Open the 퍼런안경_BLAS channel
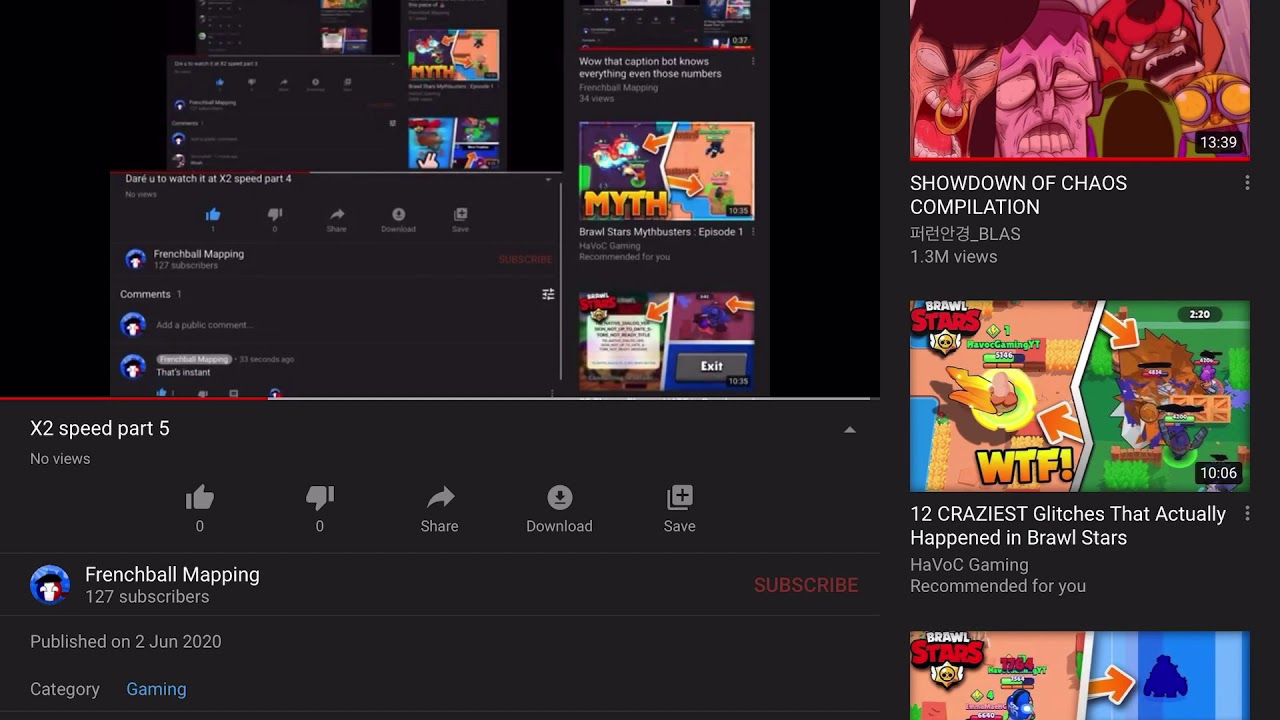The image size is (1280, 720). (x=965, y=234)
